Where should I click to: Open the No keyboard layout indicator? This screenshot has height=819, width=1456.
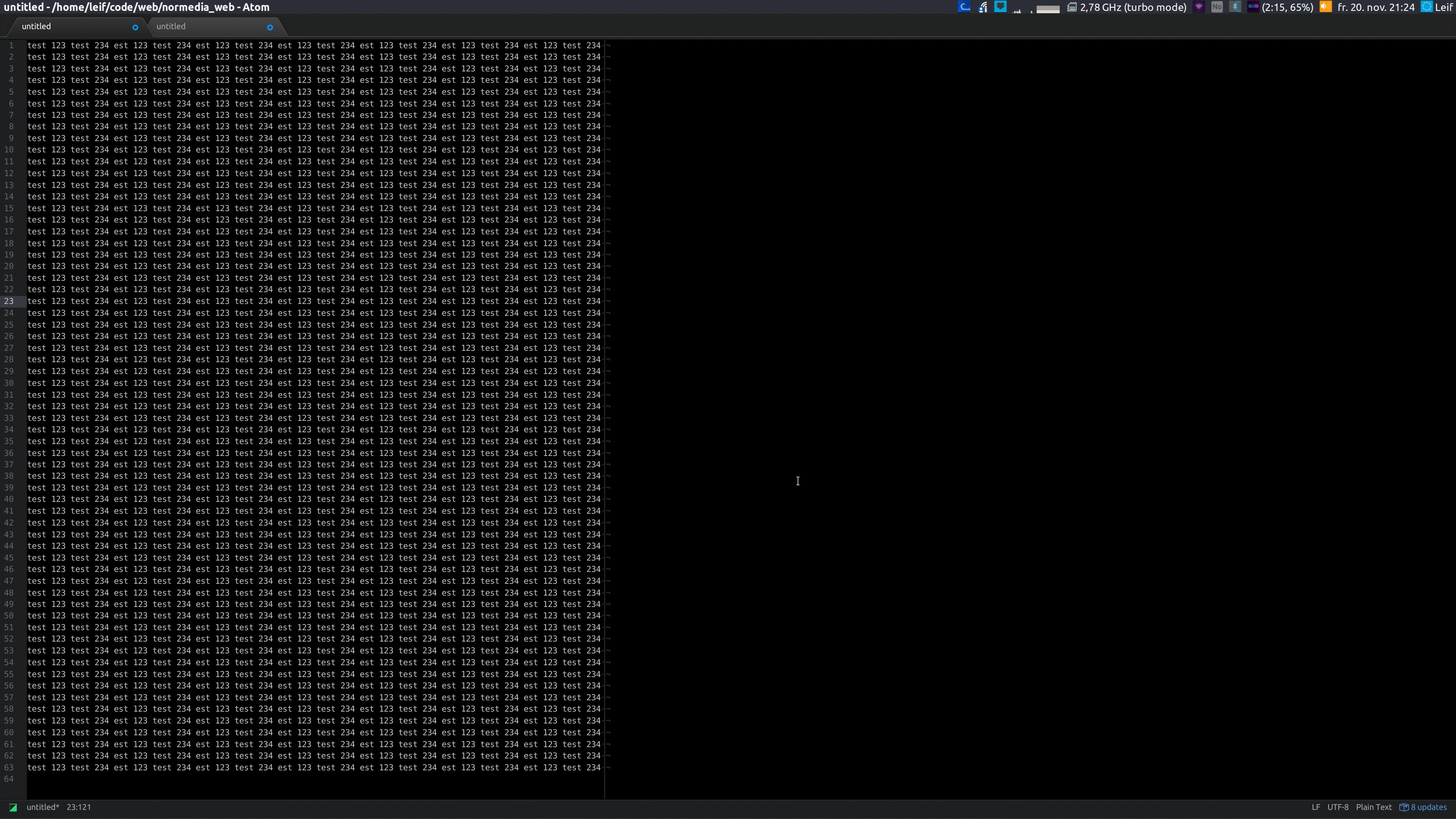tap(1217, 7)
